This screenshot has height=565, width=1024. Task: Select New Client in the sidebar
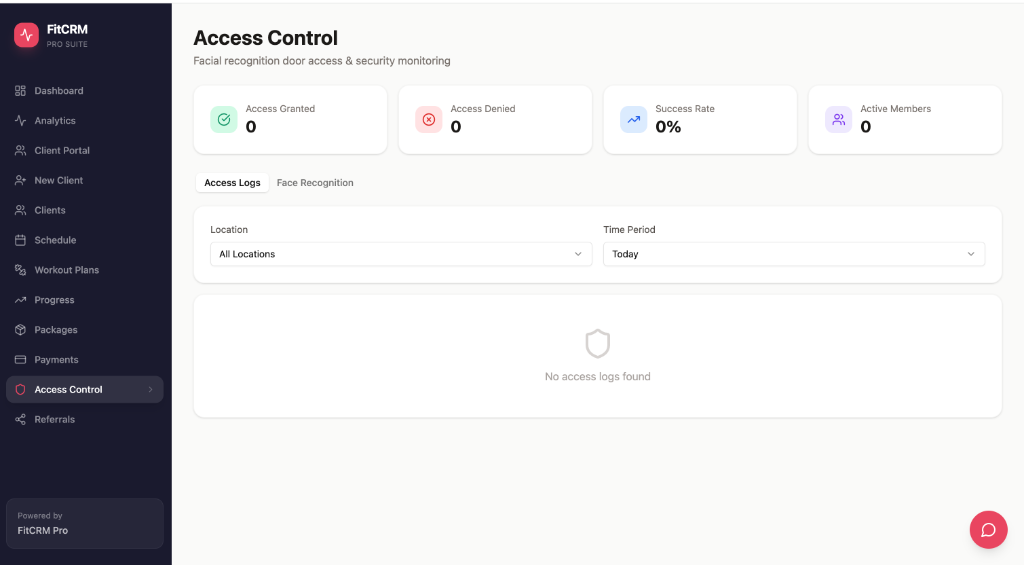pos(85,180)
